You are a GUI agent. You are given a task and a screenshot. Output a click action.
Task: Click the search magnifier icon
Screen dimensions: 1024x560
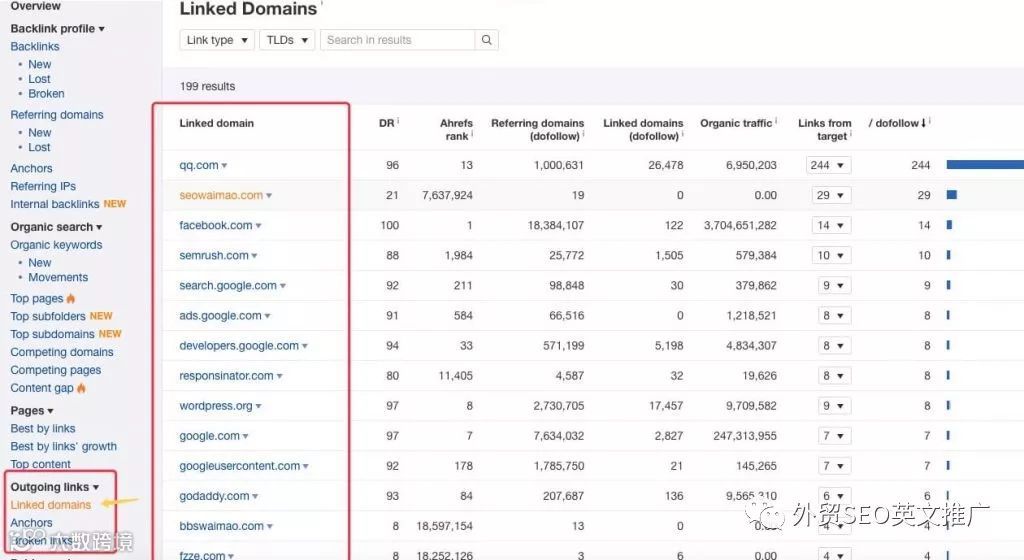point(487,40)
